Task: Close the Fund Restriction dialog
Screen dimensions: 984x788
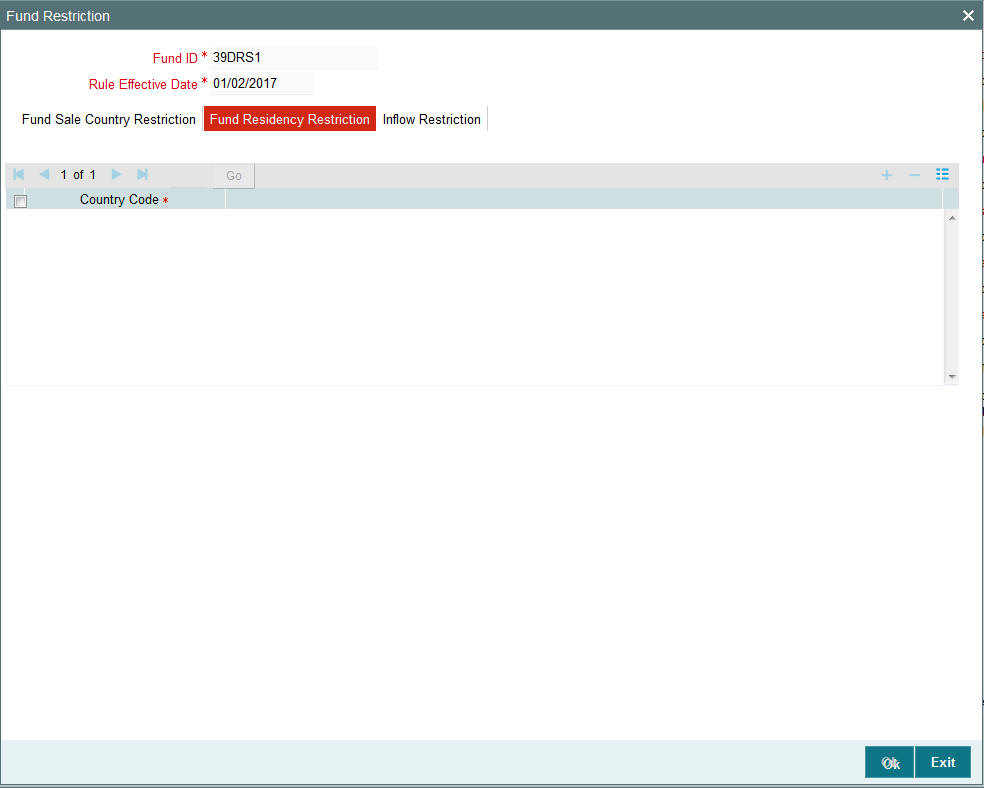Action: (968, 16)
